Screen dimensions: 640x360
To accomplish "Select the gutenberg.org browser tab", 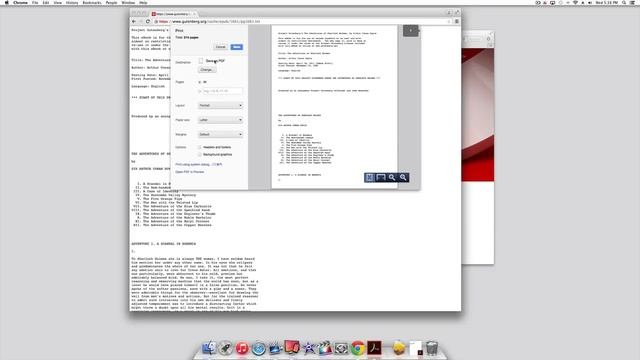I will click(173, 14).
